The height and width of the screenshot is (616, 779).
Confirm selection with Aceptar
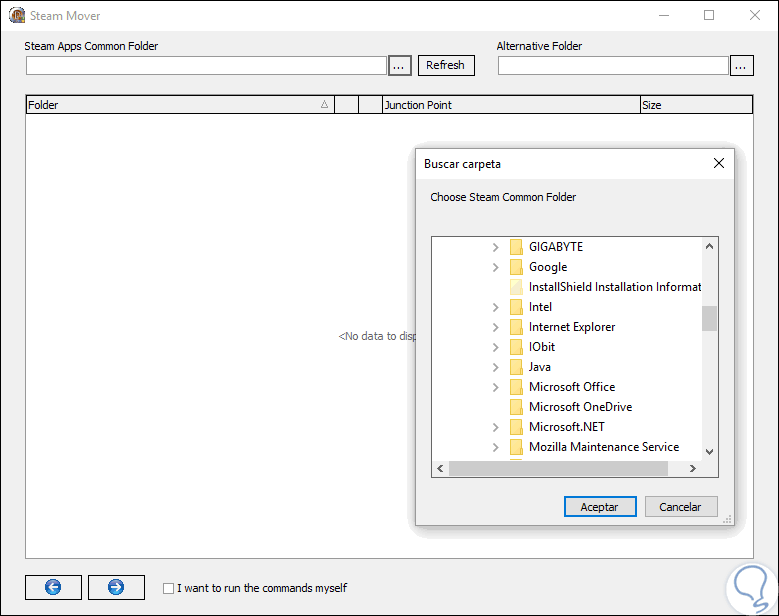click(x=600, y=507)
